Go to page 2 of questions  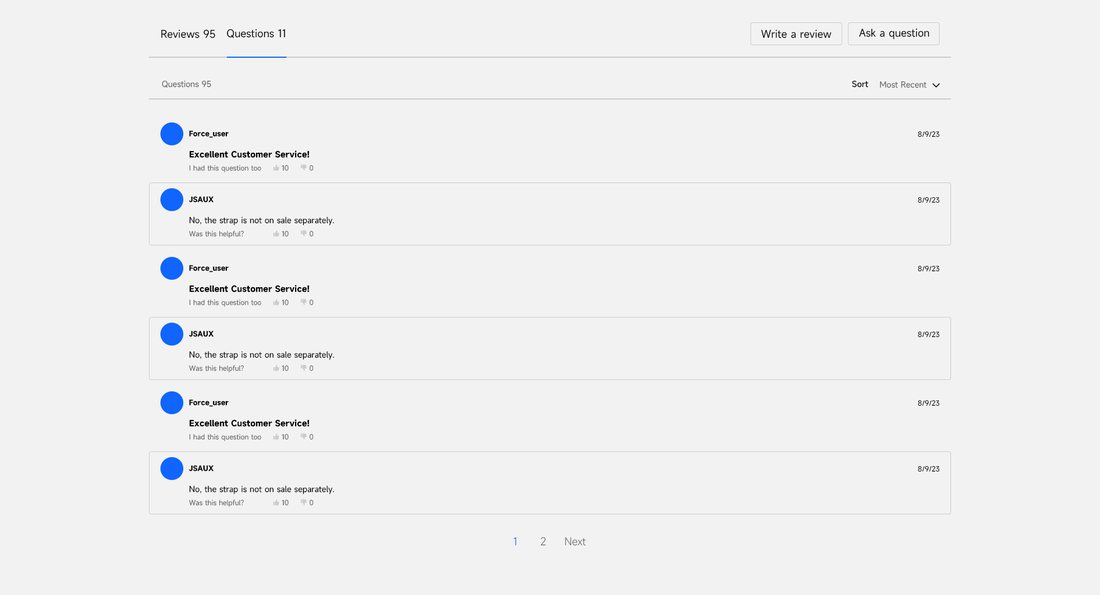pos(543,542)
